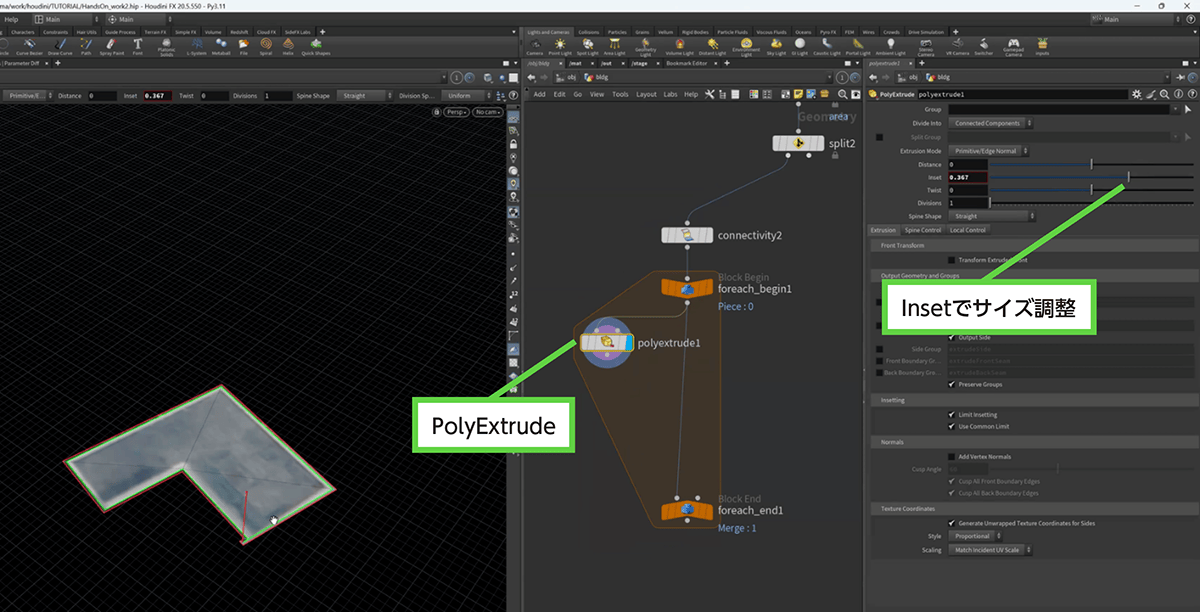Open the Layout menu in network editor
This screenshot has height=612, width=1200.
coord(646,94)
